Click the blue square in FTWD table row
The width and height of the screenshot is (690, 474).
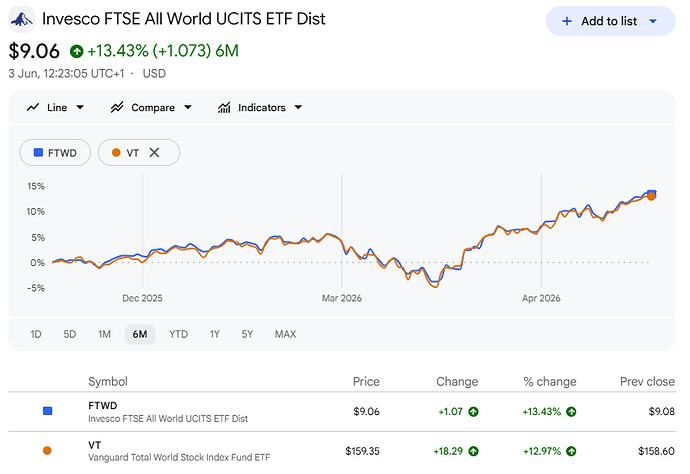[x=48, y=411]
